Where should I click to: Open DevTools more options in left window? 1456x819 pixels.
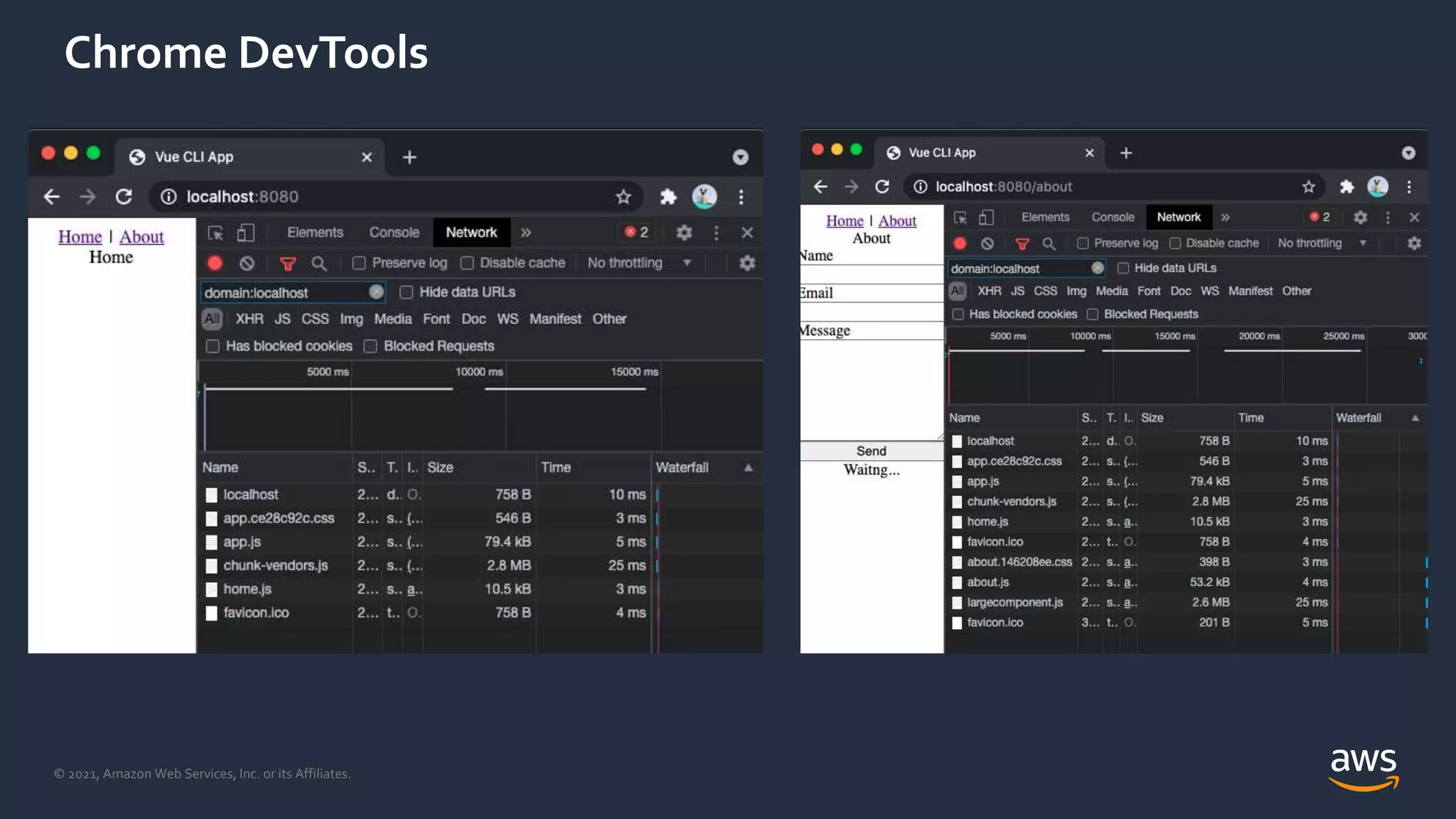pyautogui.click(x=716, y=232)
